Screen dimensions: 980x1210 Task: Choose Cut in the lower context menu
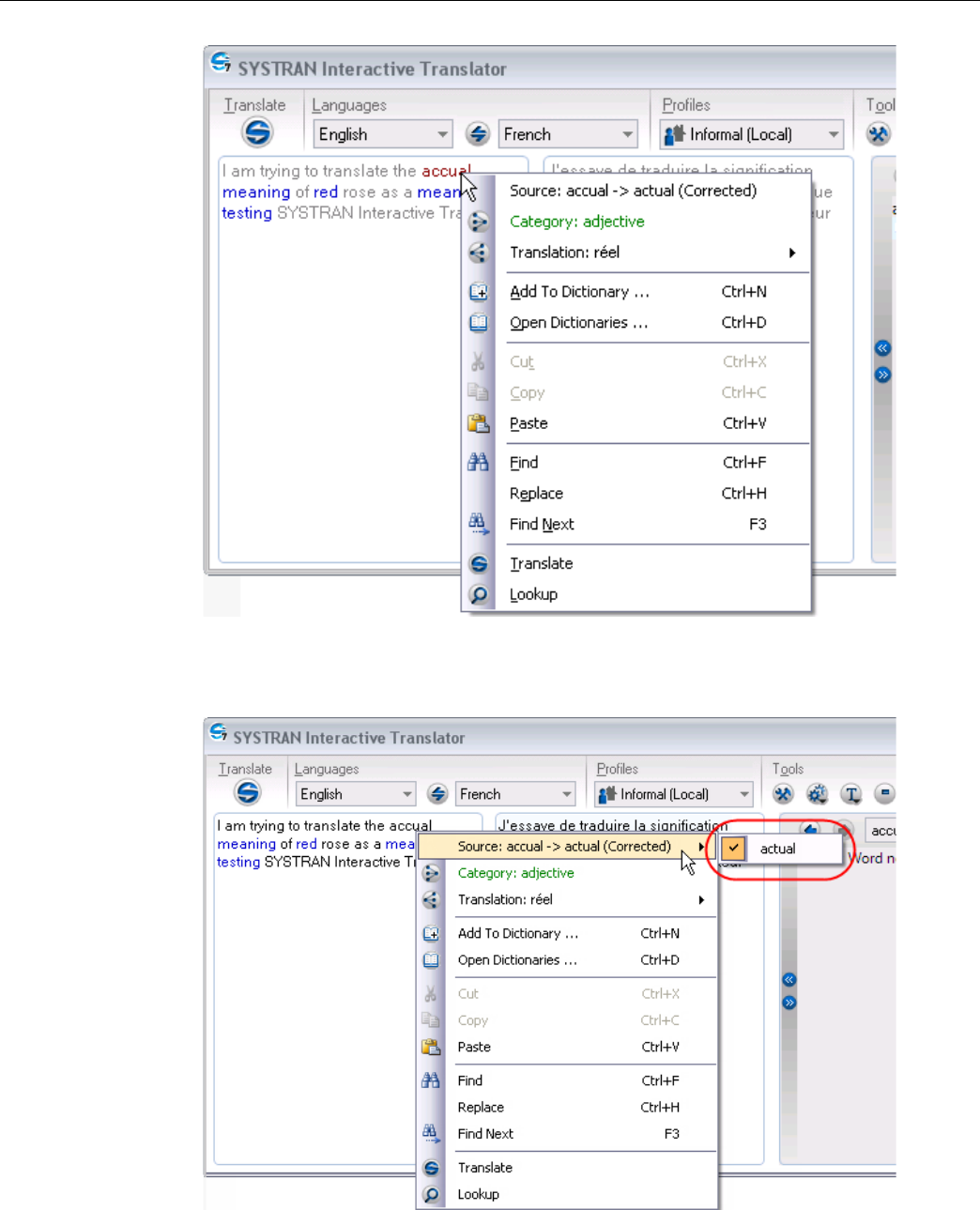pyautogui.click(x=468, y=993)
